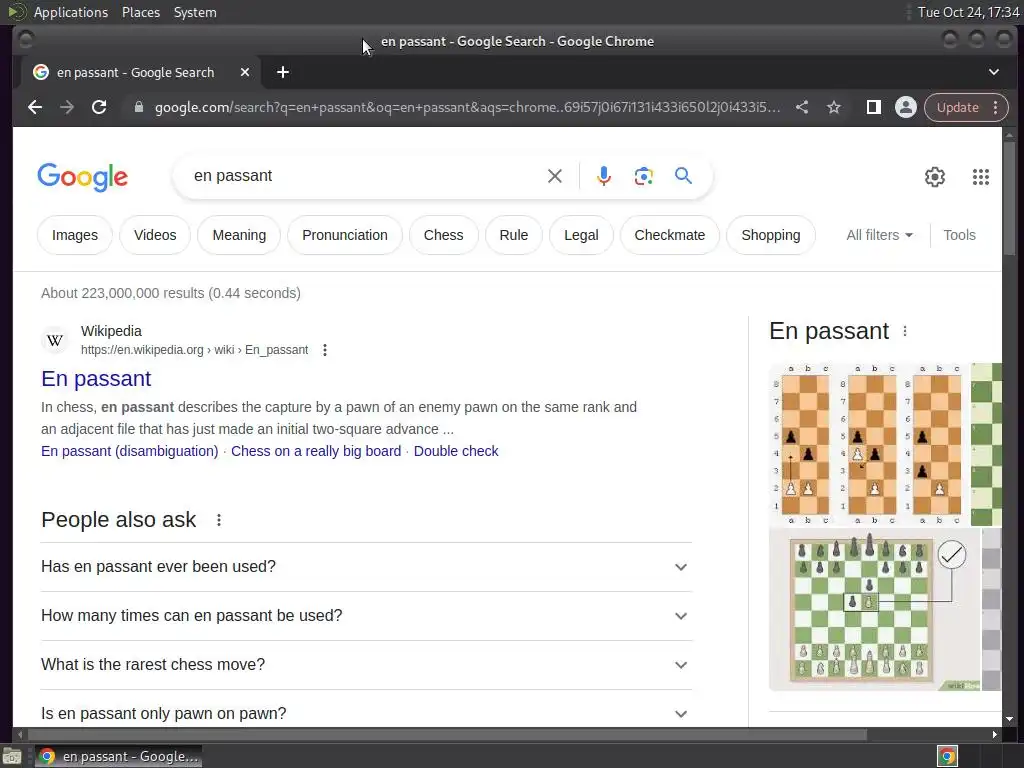
Task: Go to Google home via logo
Action: click(x=82, y=177)
